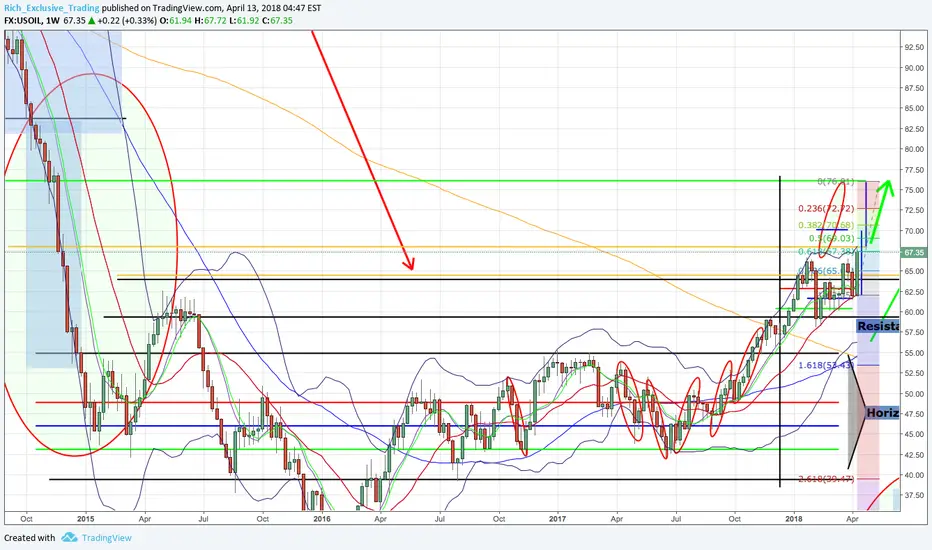Select the 2018 label on the time axis
This screenshot has height=550, width=932.
pyautogui.click(x=794, y=518)
